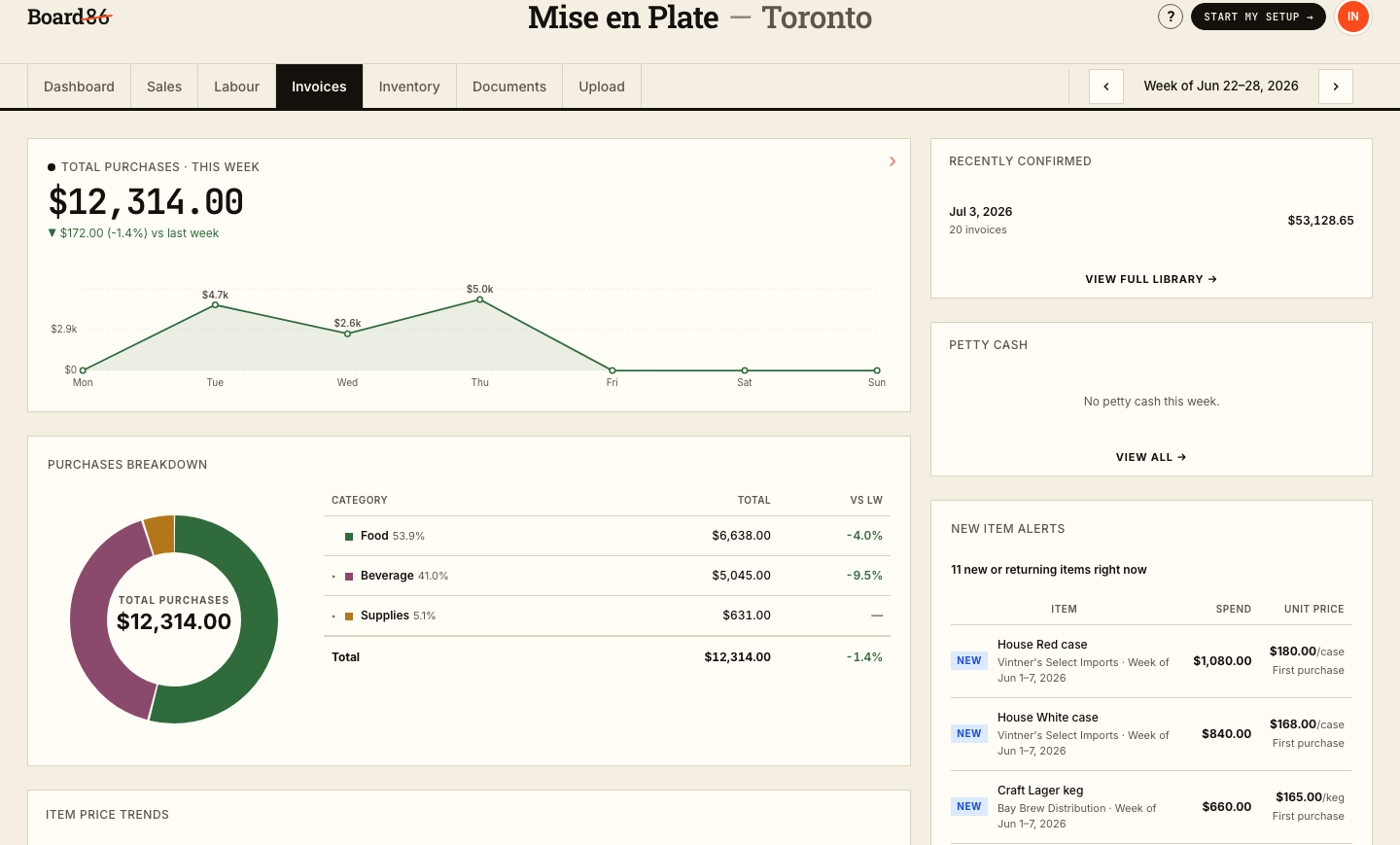The width and height of the screenshot is (1400, 845).
Task: Expand the Beverage category row
Action: 333,577
